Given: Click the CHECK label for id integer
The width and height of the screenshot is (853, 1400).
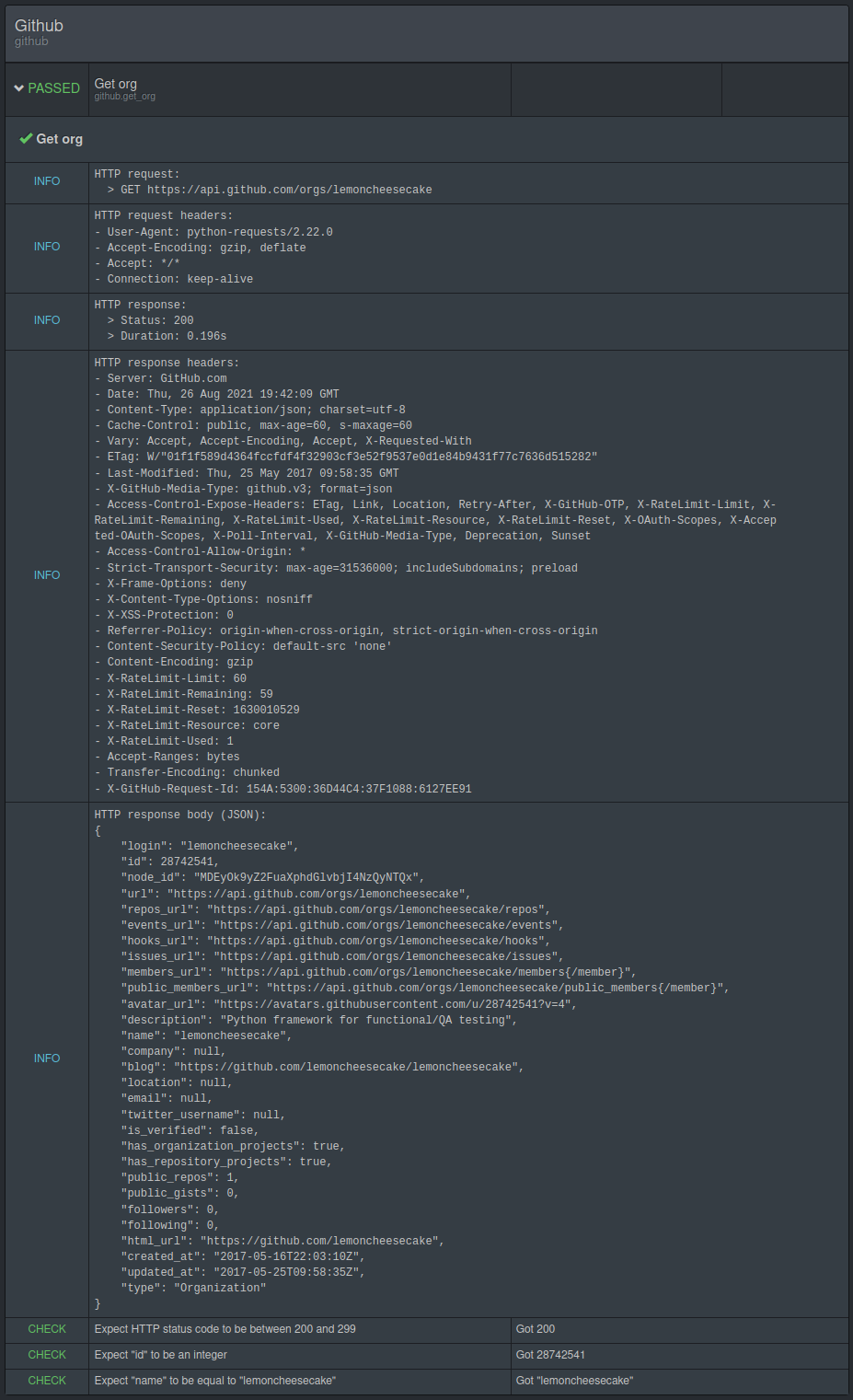Looking at the screenshot, I should click(x=47, y=1355).
